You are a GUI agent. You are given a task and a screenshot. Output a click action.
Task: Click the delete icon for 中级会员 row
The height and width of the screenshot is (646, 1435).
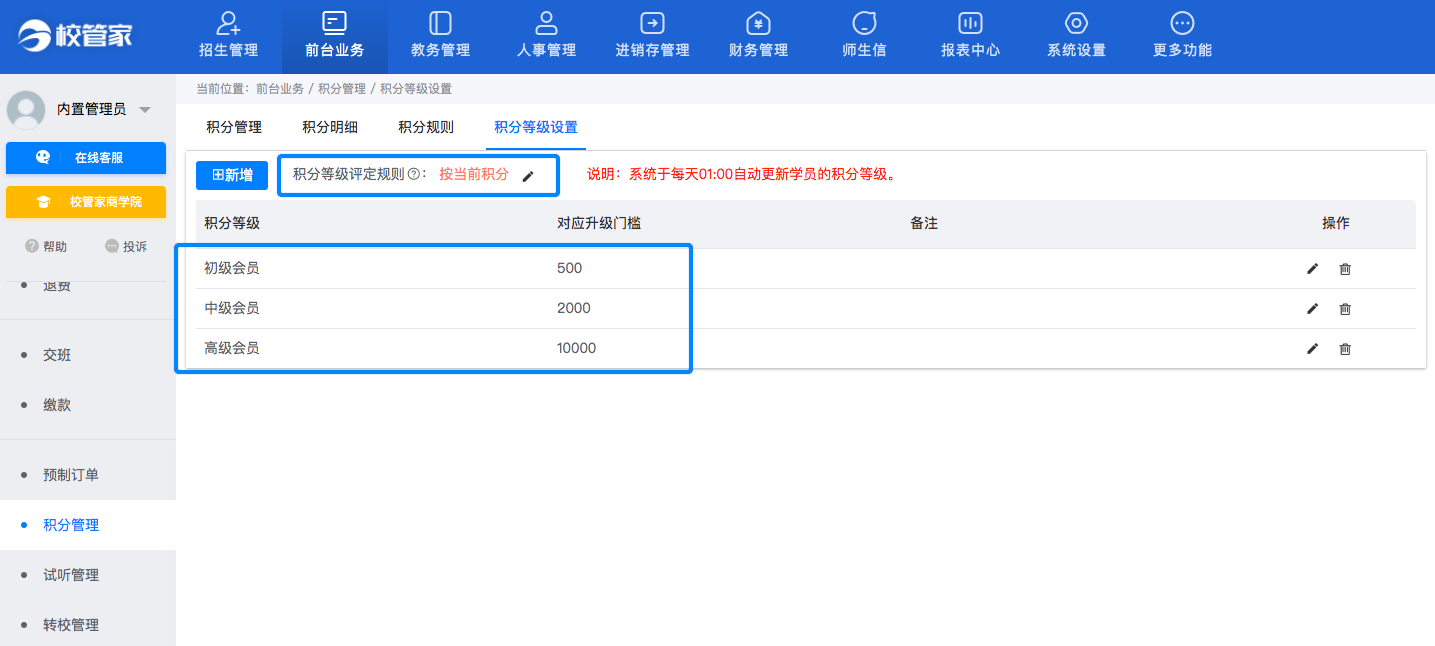pos(1344,308)
